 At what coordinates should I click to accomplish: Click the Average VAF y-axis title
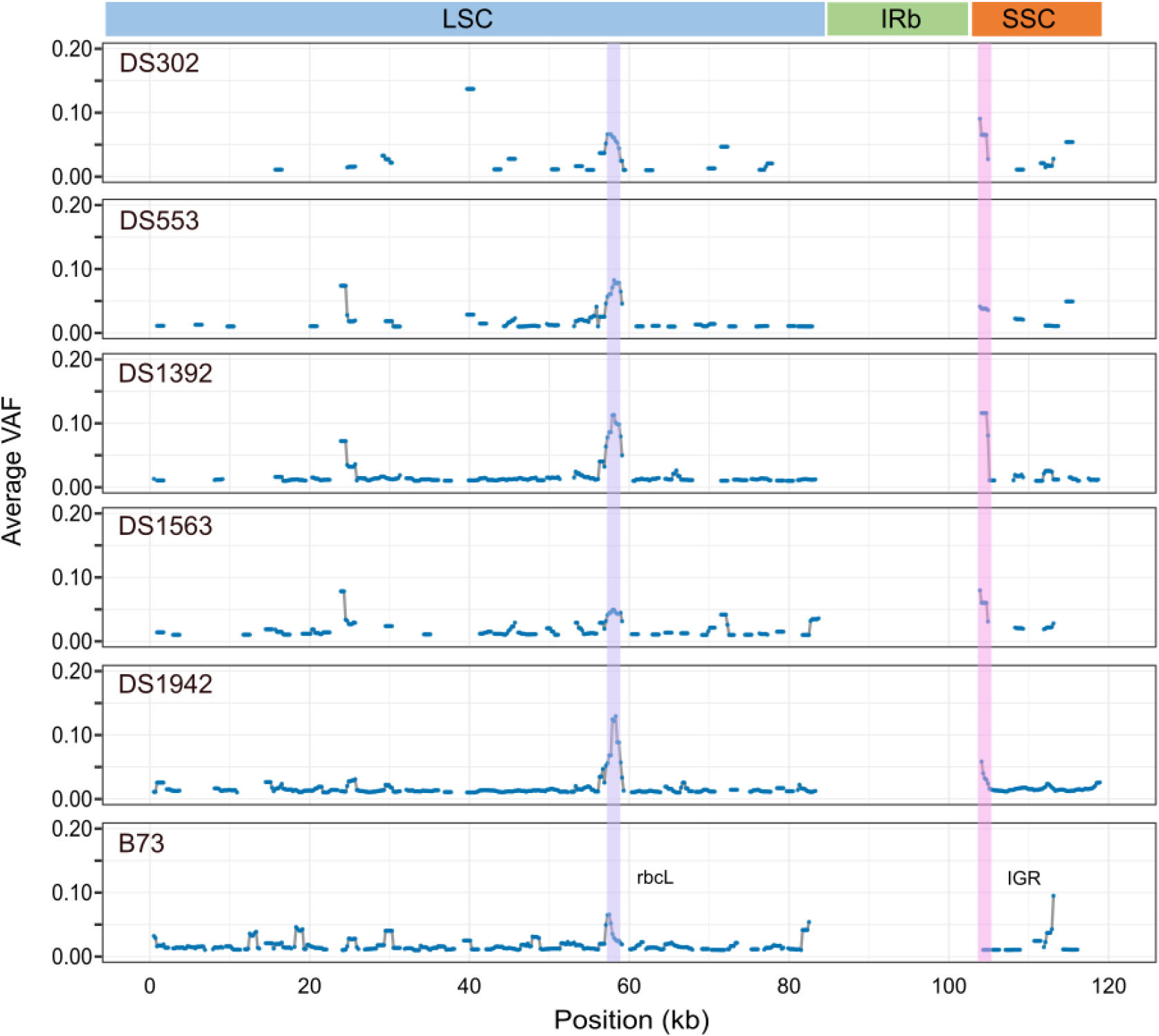[12, 473]
